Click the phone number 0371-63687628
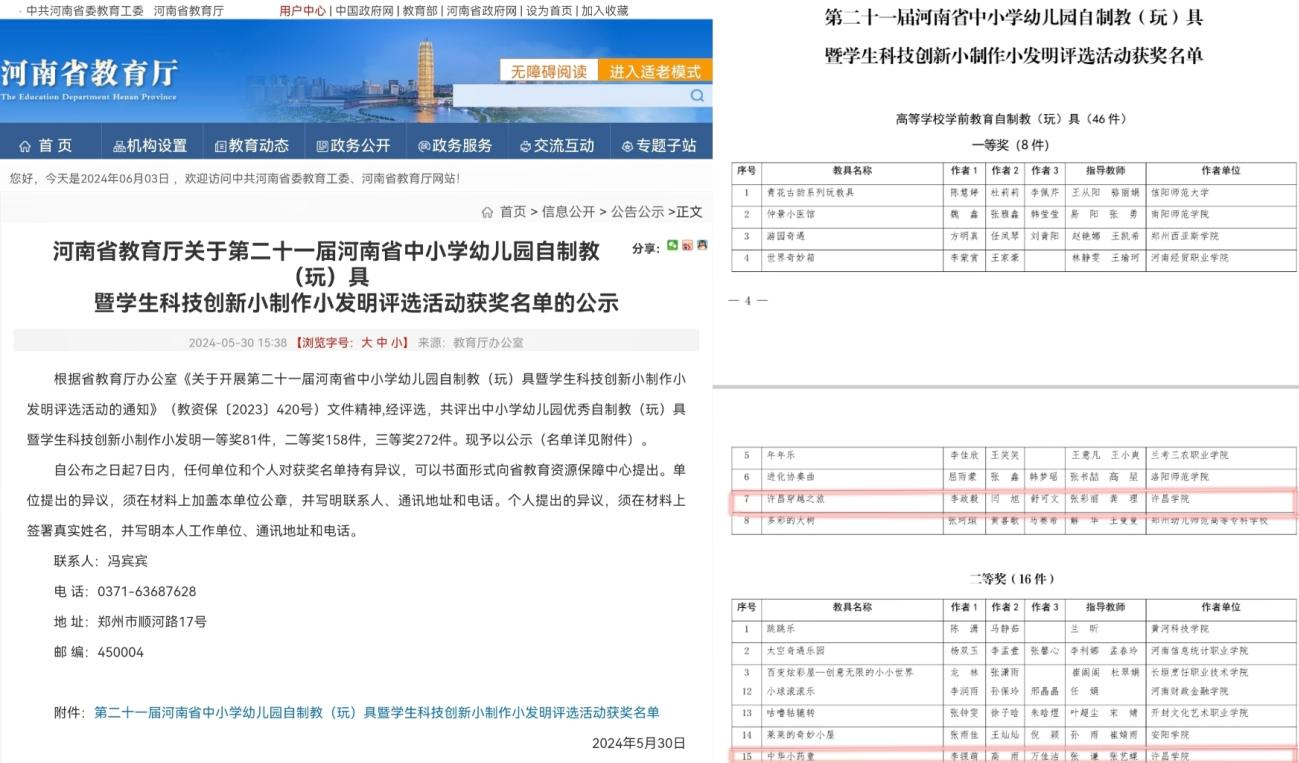The width and height of the screenshot is (1299, 763). [147, 591]
